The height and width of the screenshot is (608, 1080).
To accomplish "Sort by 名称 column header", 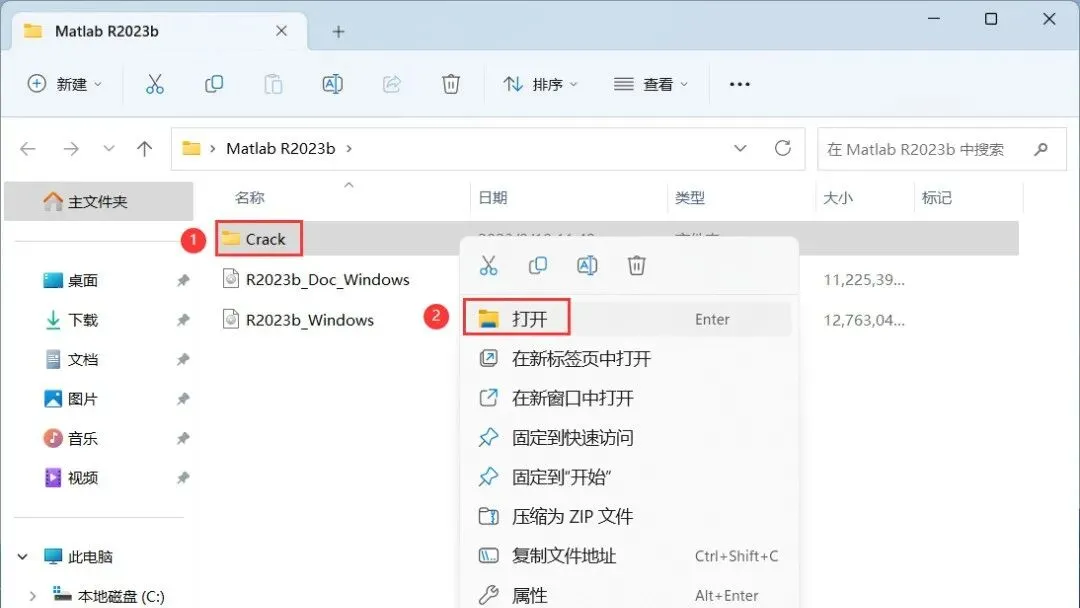I will [x=249, y=198].
